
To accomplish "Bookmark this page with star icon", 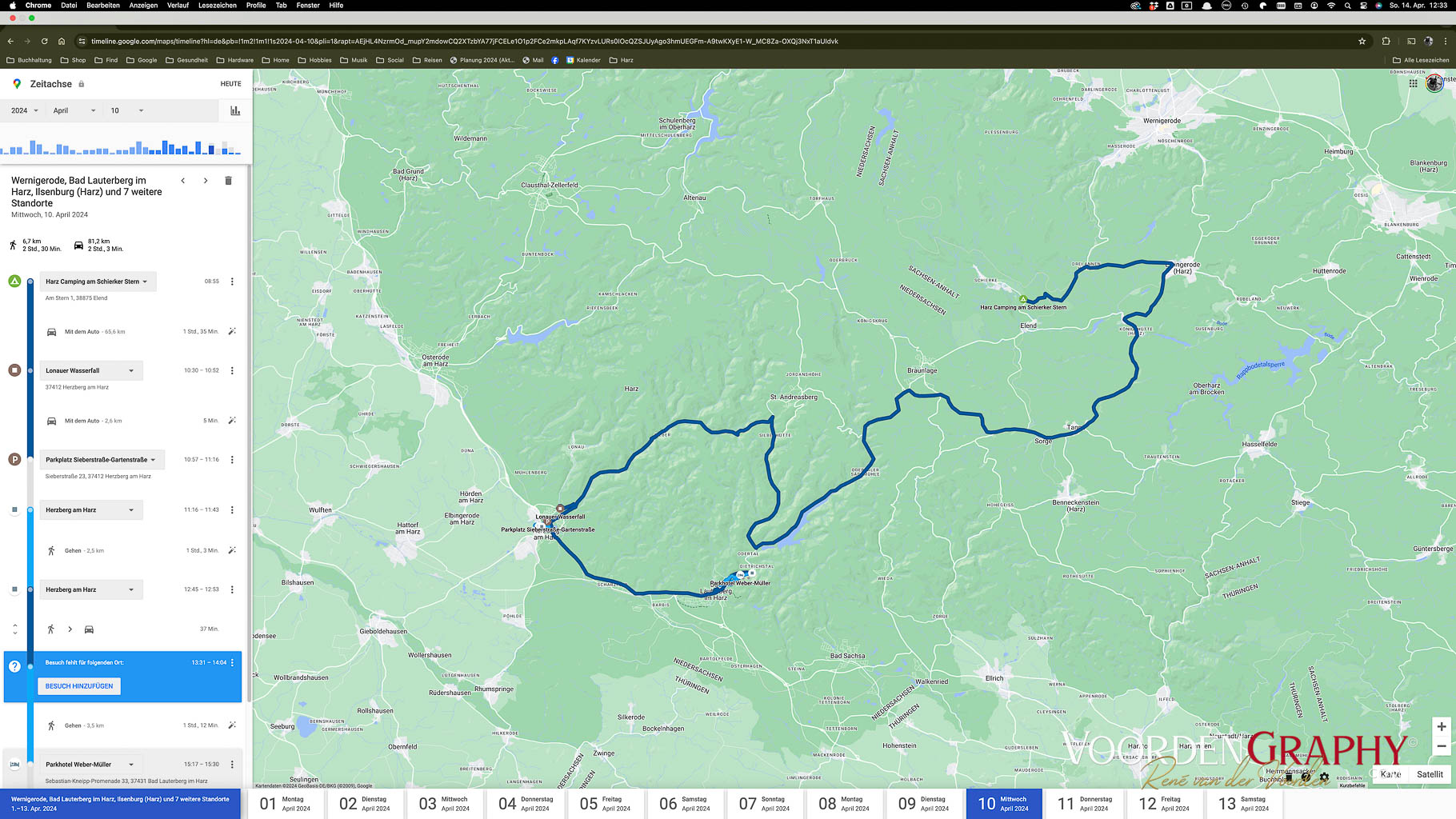I will tap(1362, 41).
